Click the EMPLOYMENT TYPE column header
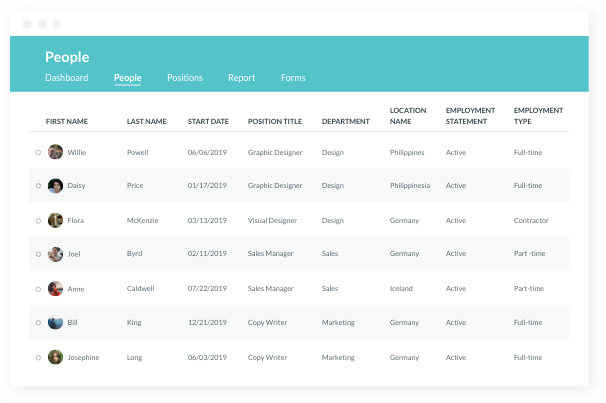 pos(538,116)
